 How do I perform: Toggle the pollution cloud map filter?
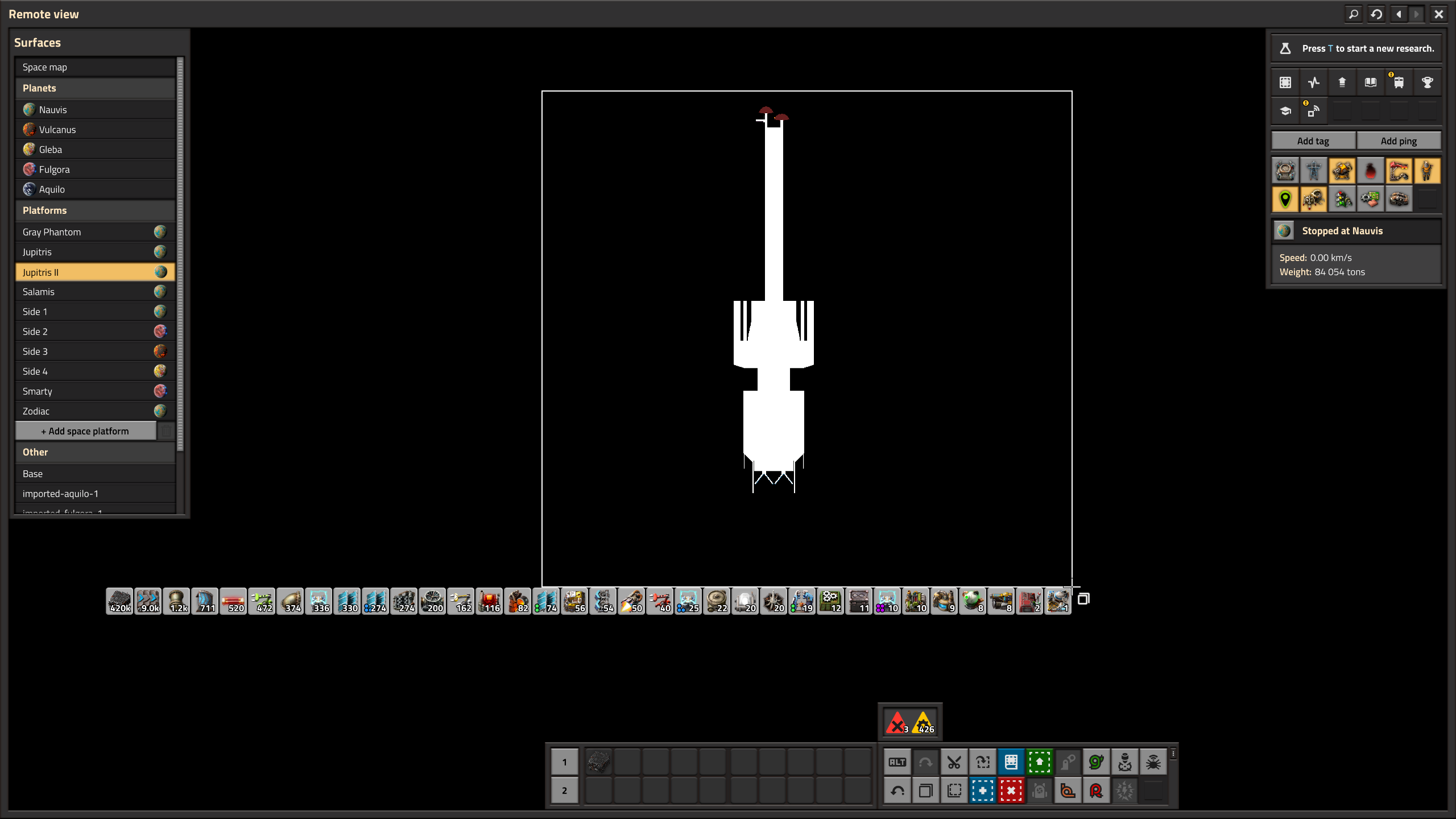pos(1370,171)
